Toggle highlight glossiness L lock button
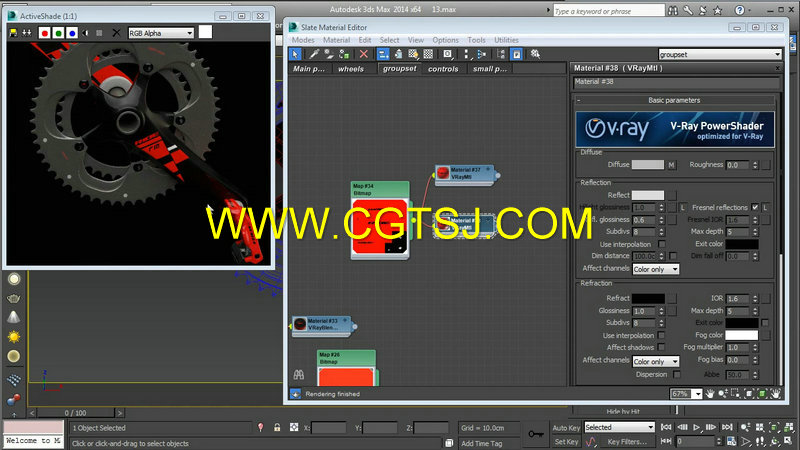 tap(682, 207)
